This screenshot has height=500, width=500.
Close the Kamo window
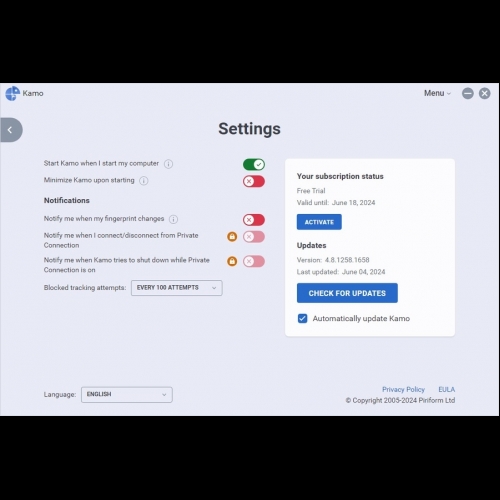pyautogui.click(x=485, y=93)
